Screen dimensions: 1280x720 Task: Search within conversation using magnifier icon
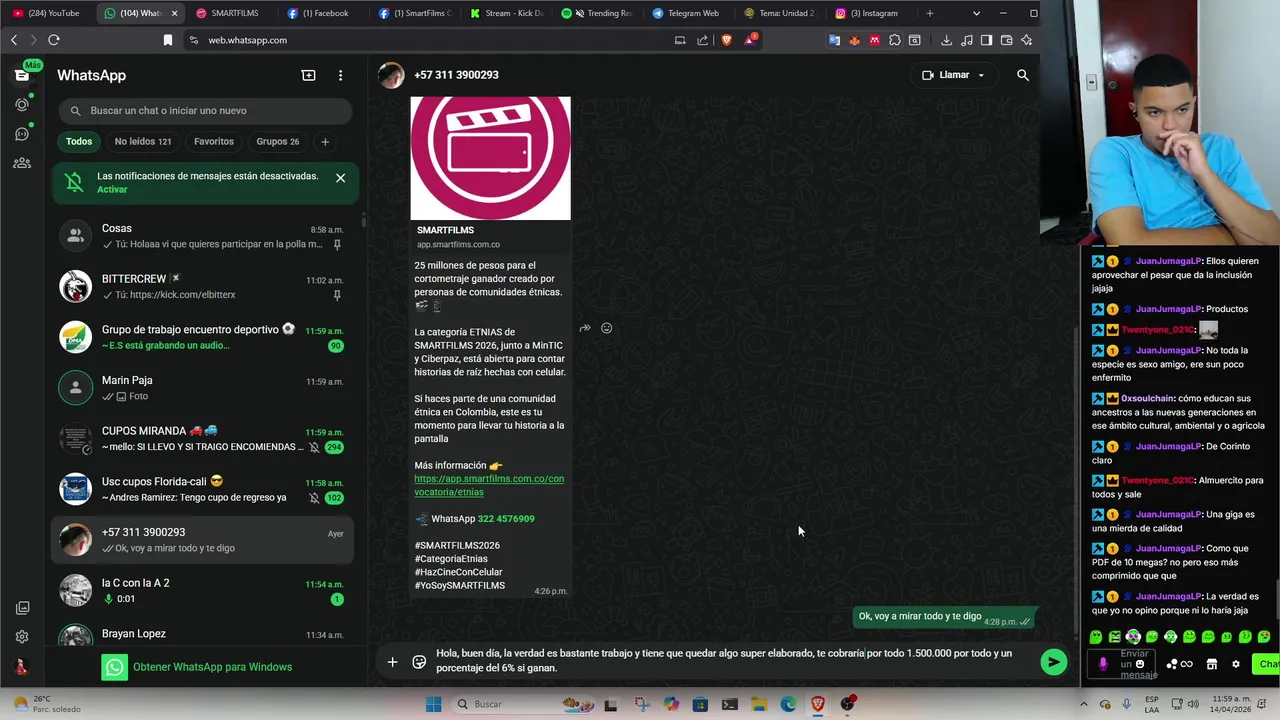tap(1022, 75)
